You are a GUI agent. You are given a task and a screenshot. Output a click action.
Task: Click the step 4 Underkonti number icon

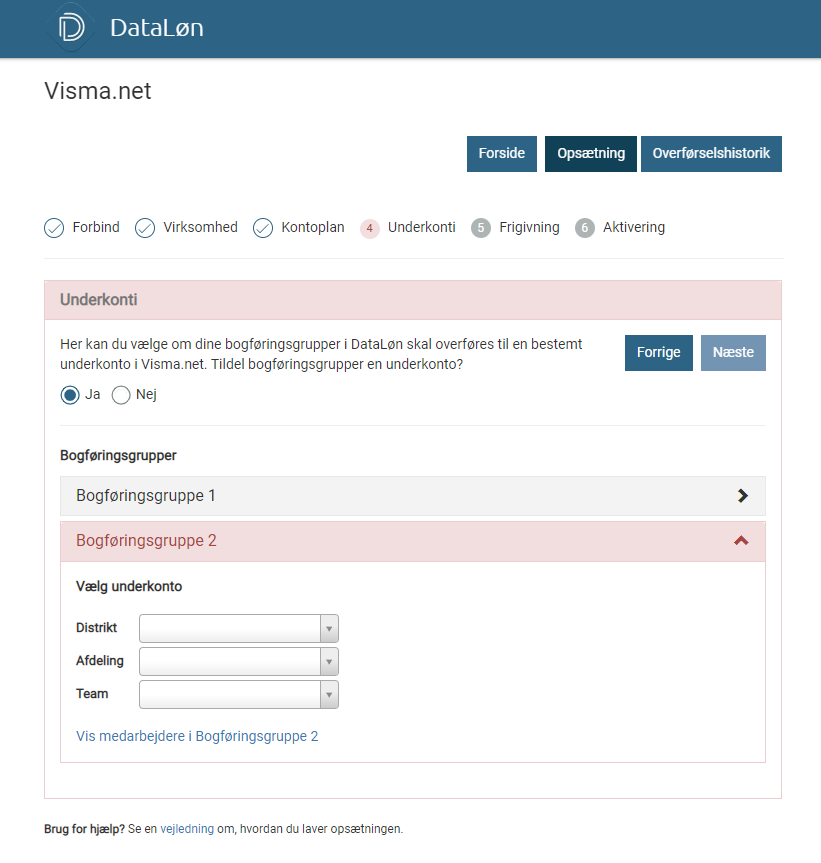pyautogui.click(x=370, y=228)
